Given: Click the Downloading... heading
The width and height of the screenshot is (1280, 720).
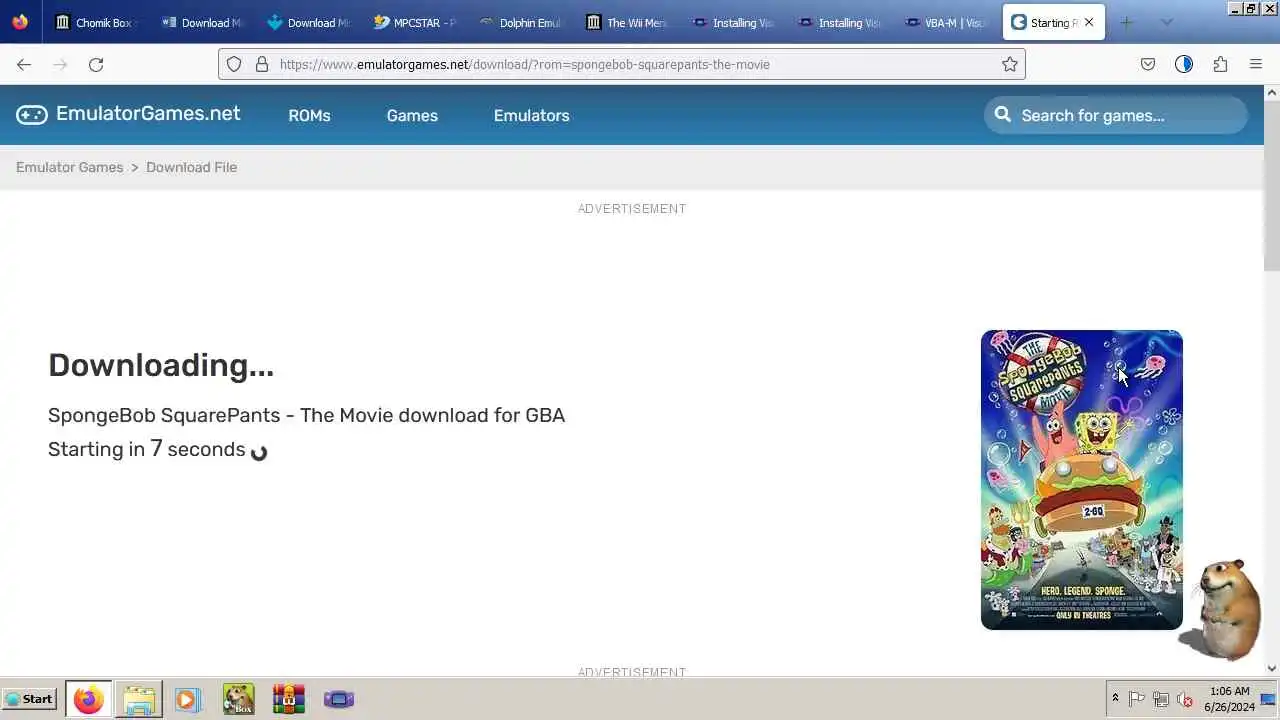Looking at the screenshot, I should click(x=161, y=365).
